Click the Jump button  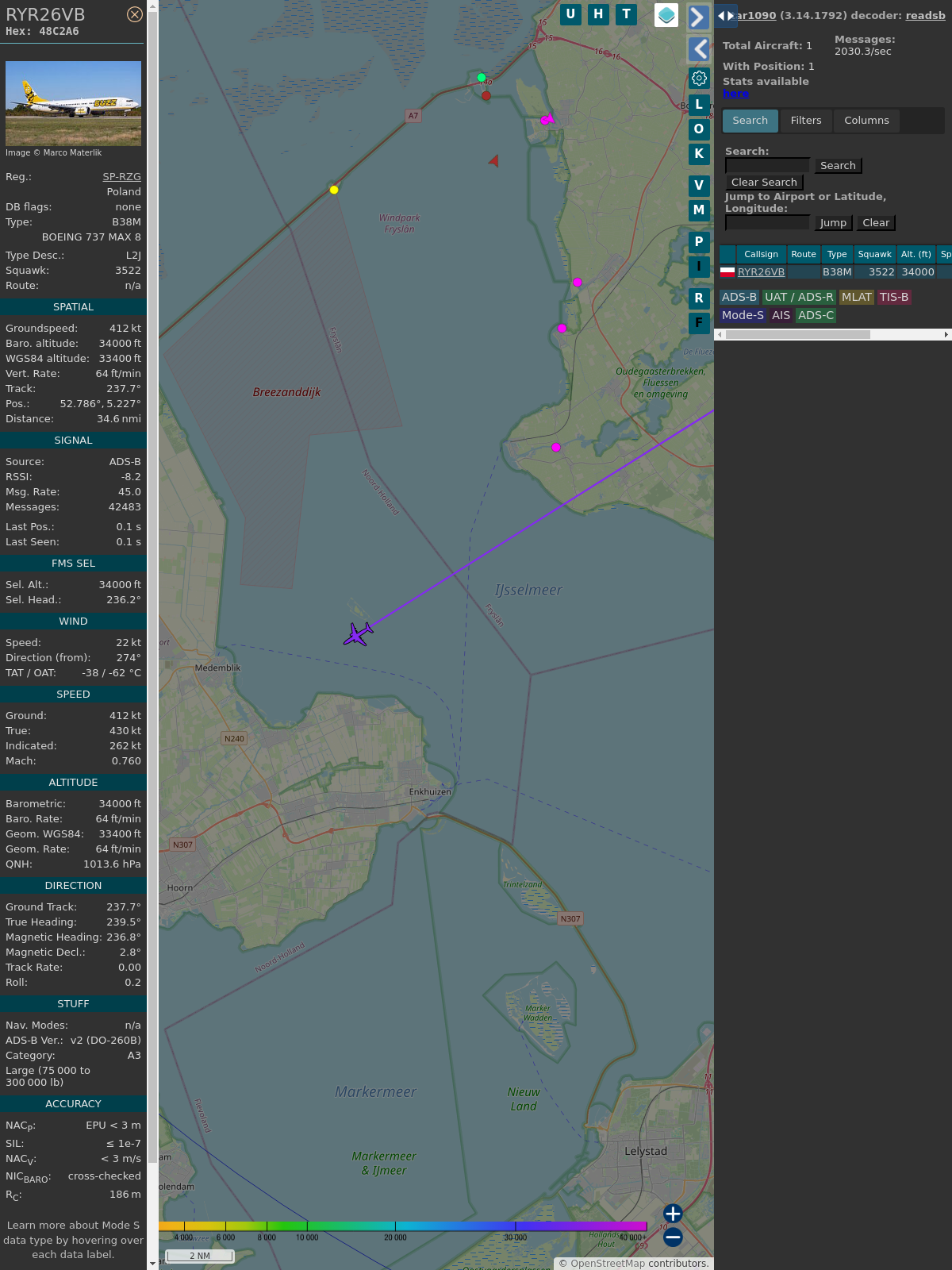tap(833, 223)
